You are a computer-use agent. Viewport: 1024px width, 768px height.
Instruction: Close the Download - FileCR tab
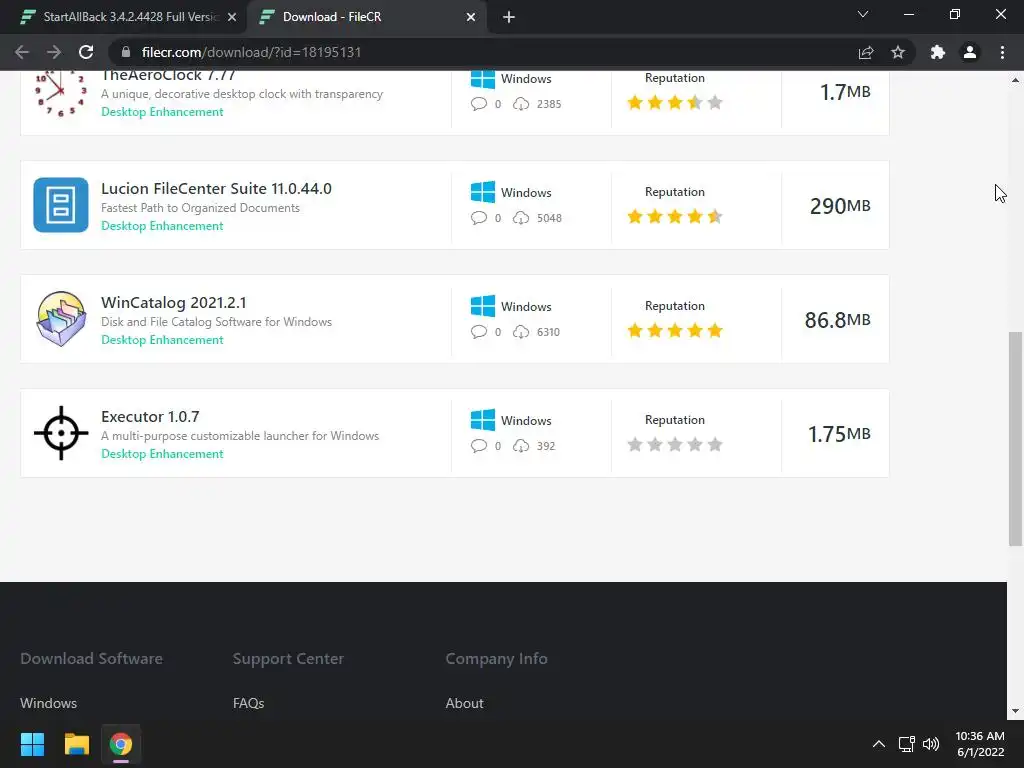point(471,17)
